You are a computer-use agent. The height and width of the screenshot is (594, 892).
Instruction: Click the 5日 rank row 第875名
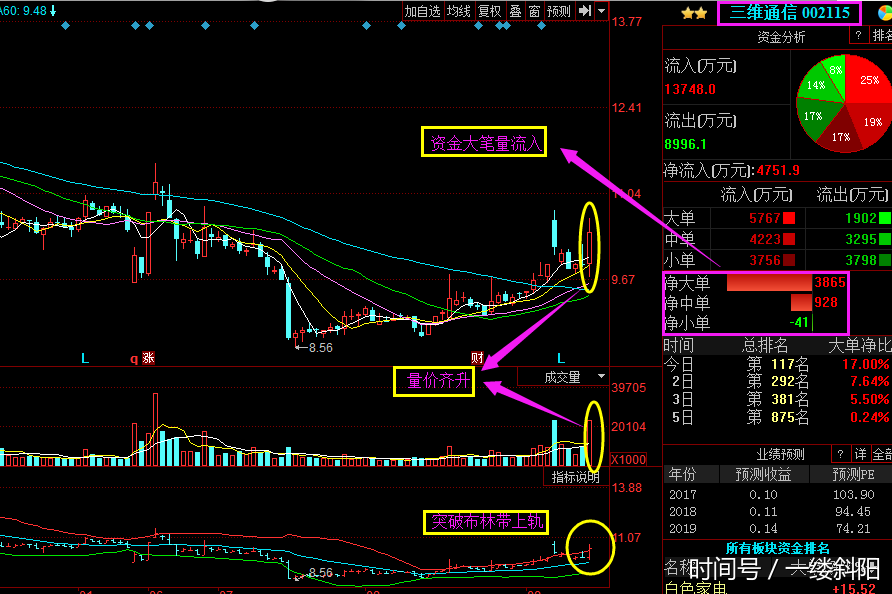pos(777,418)
